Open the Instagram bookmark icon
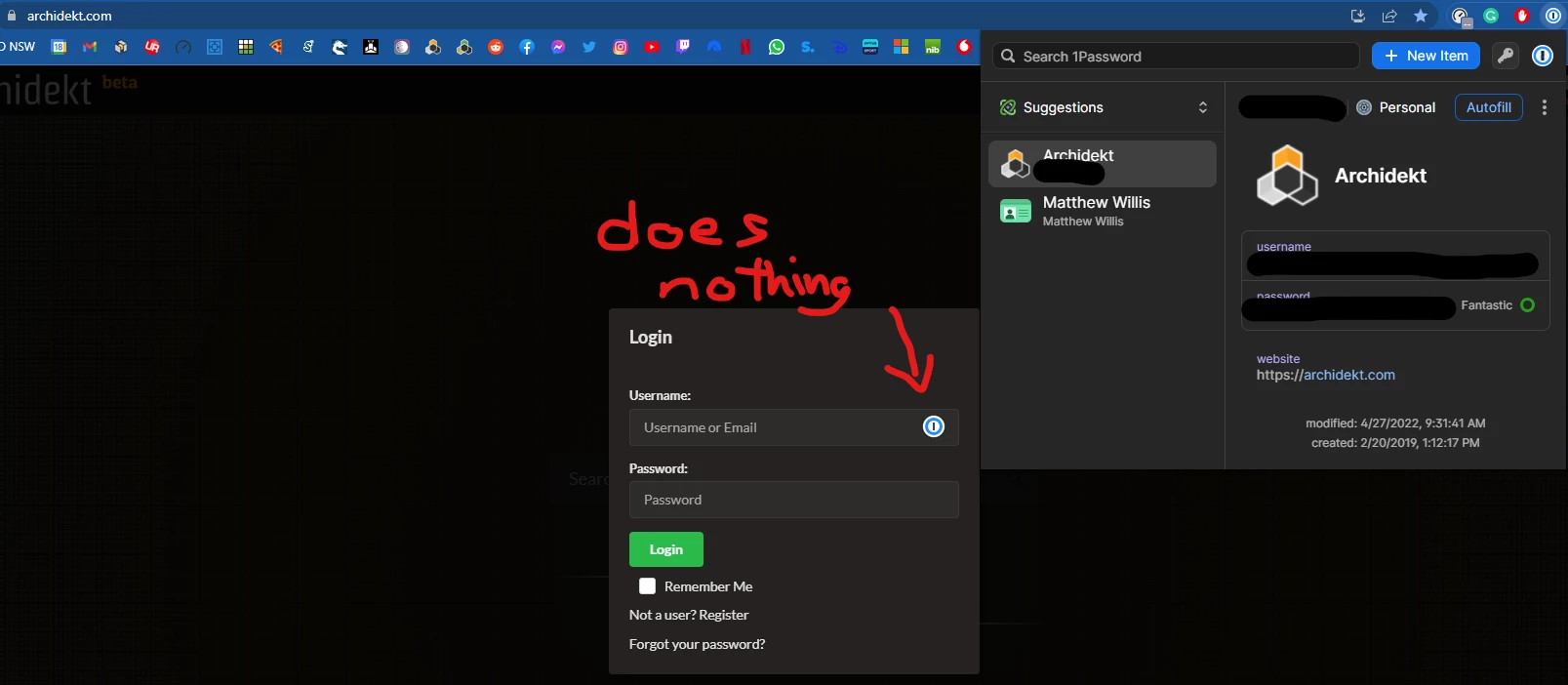This screenshot has height=685, width=1568. tap(621, 47)
